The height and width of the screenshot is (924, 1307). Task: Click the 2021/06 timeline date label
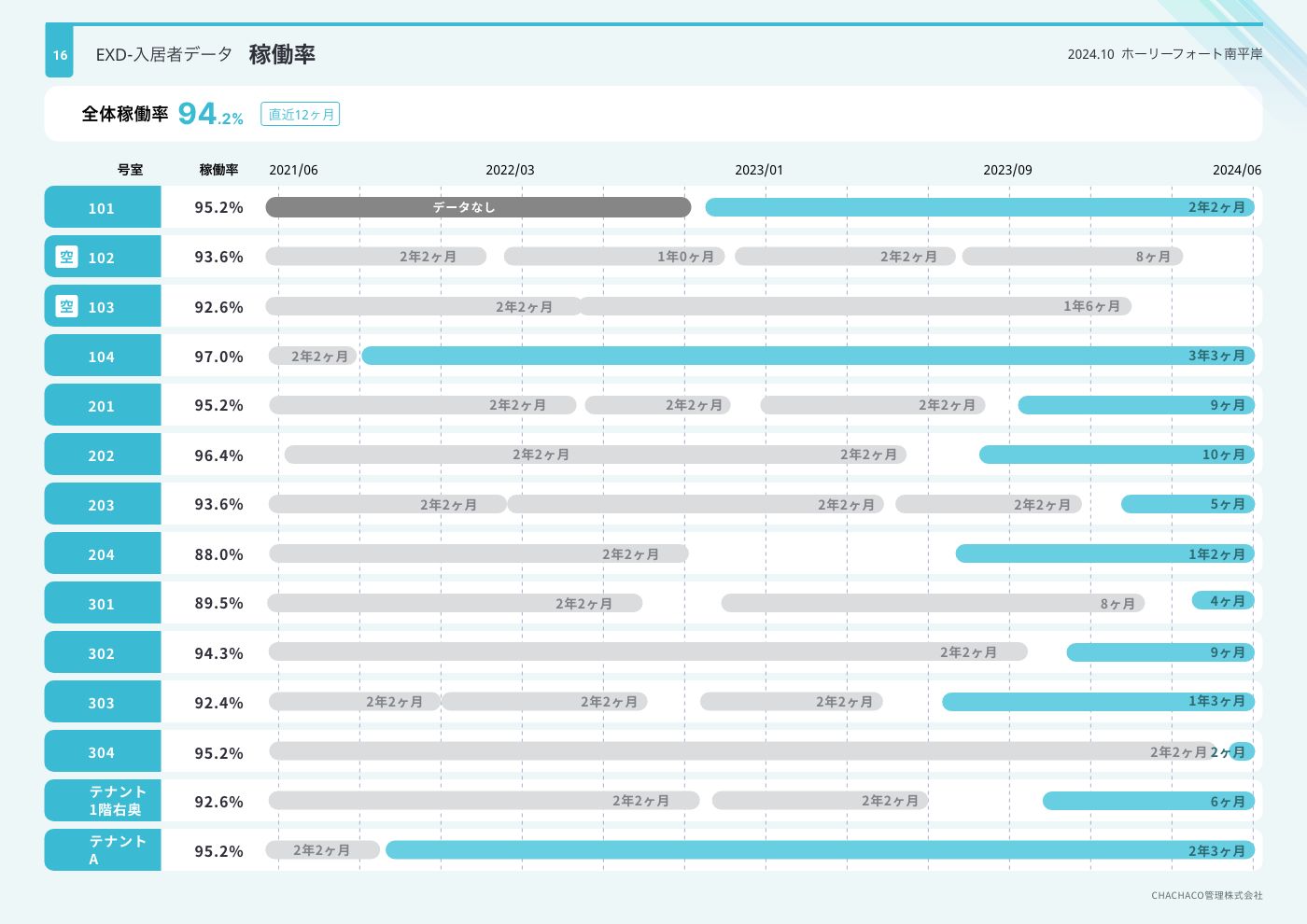coord(293,170)
